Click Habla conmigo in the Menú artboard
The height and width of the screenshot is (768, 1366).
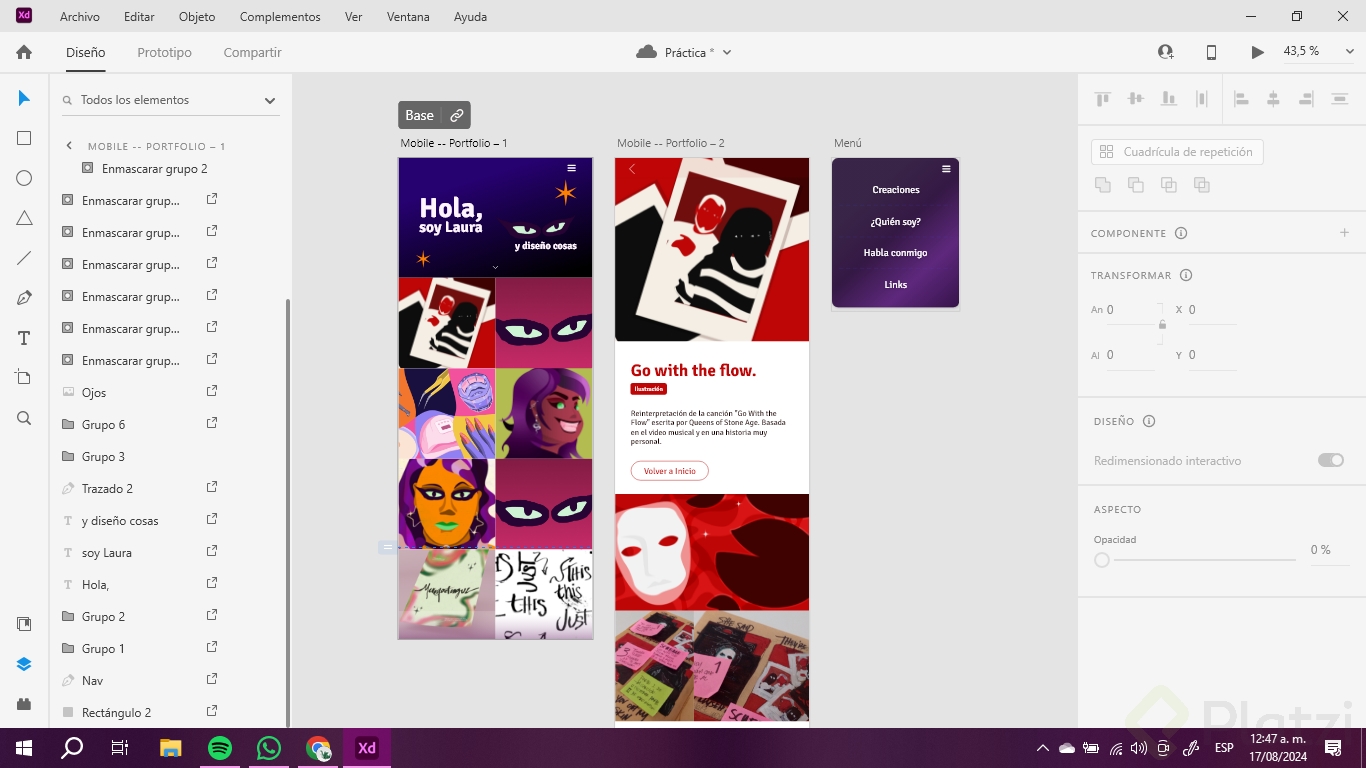896,253
